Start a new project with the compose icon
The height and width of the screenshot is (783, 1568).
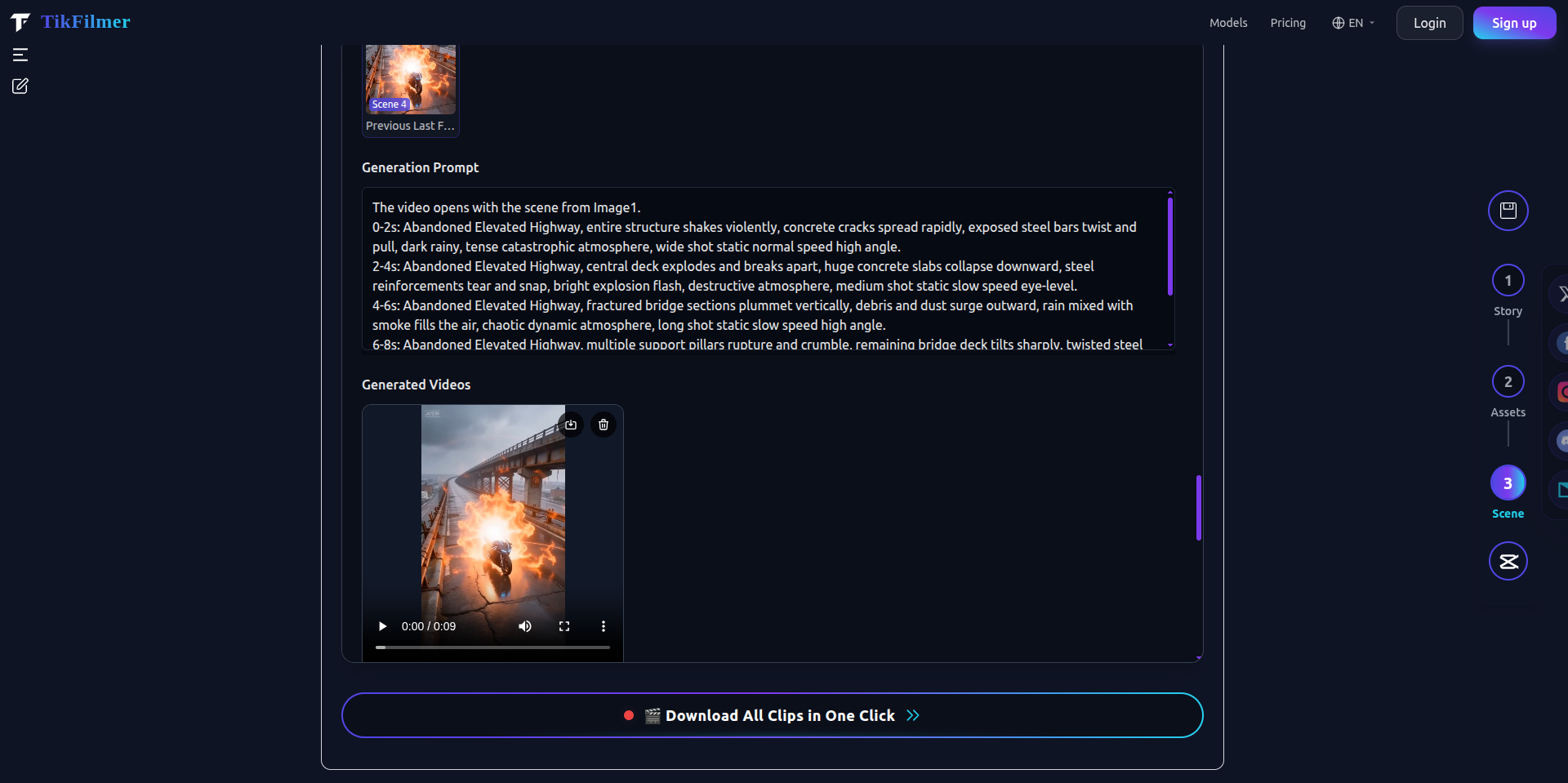[x=20, y=86]
